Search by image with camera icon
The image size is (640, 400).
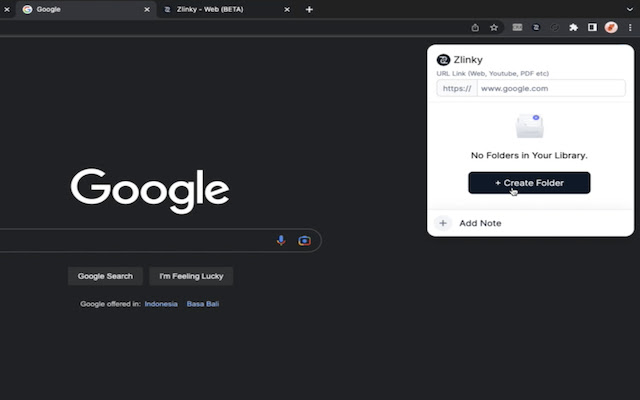click(x=304, y=241)
